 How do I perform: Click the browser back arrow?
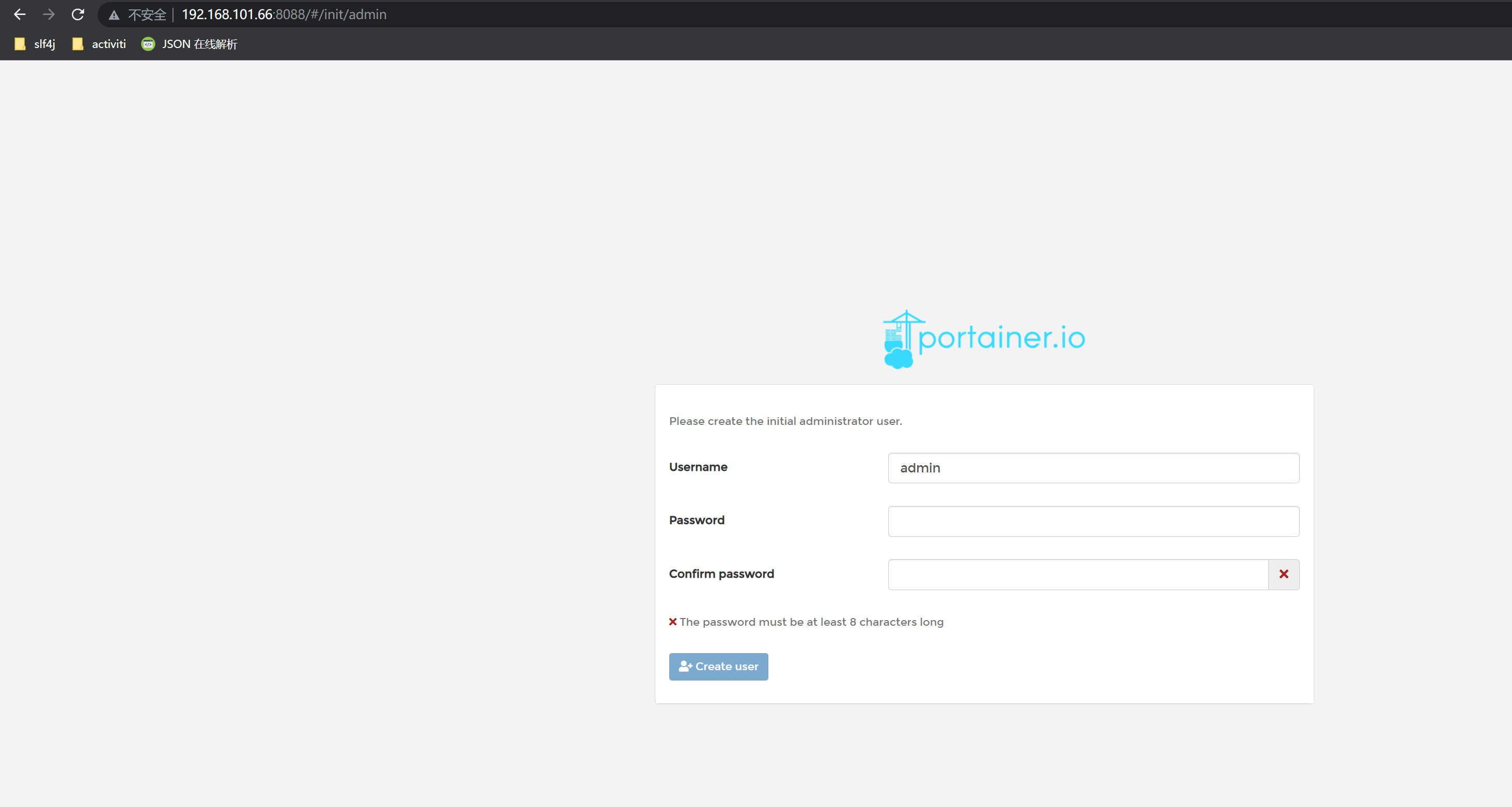pyautogui.click(x=20, y=14)
